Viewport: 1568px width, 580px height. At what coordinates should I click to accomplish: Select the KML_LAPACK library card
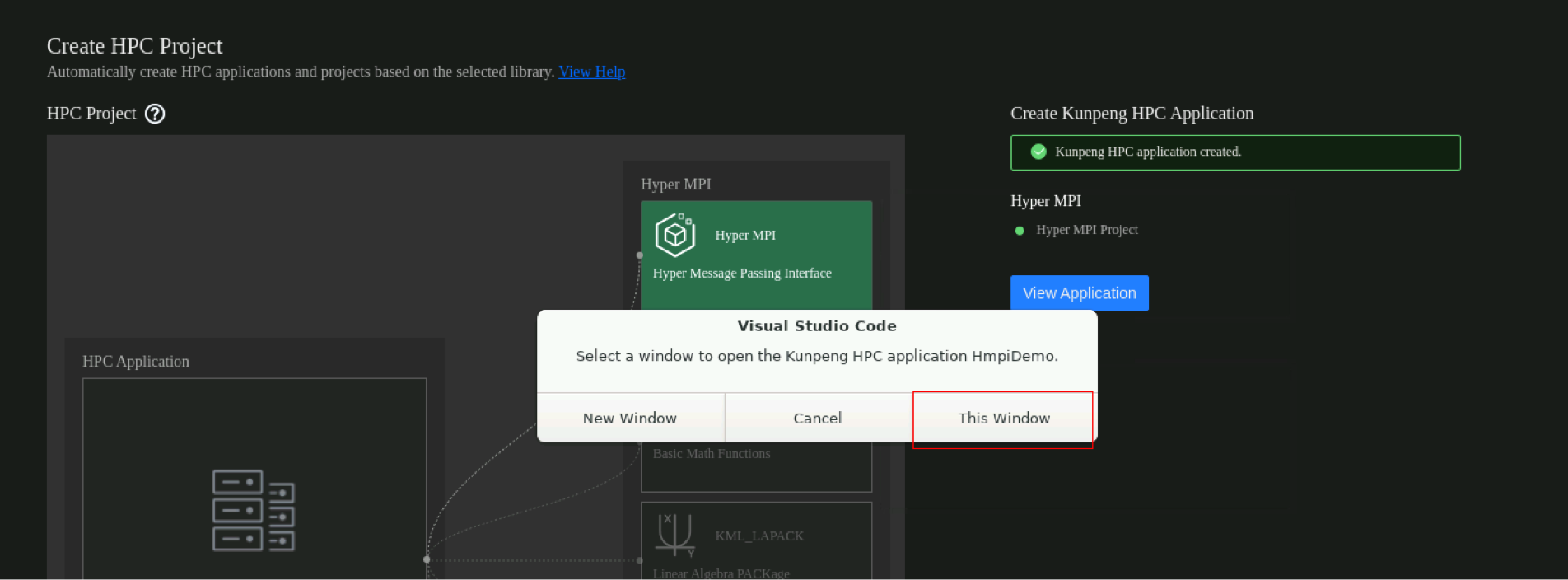click(756, 540)
